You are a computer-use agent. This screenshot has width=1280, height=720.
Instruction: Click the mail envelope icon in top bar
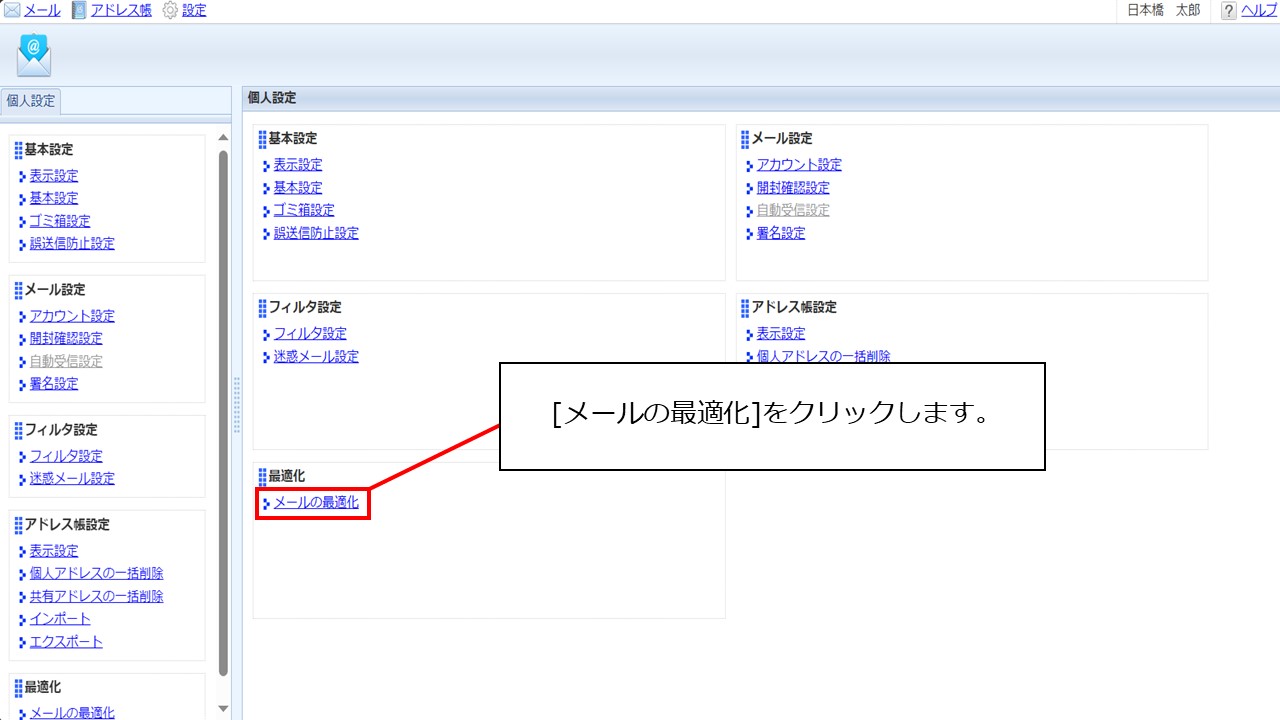click(12, 10)
